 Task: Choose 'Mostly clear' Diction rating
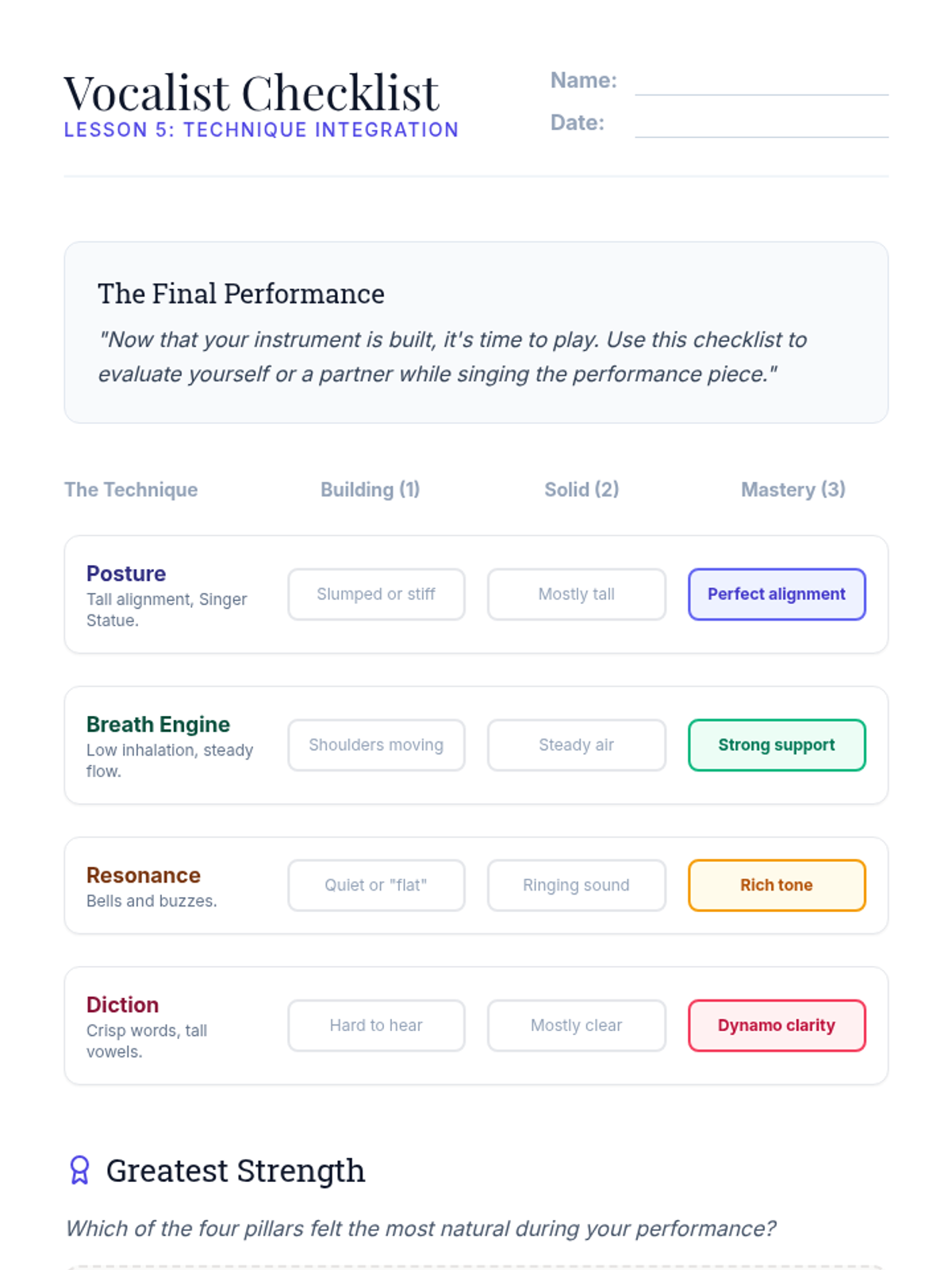pyautogui.click(x=576, y=1026)
